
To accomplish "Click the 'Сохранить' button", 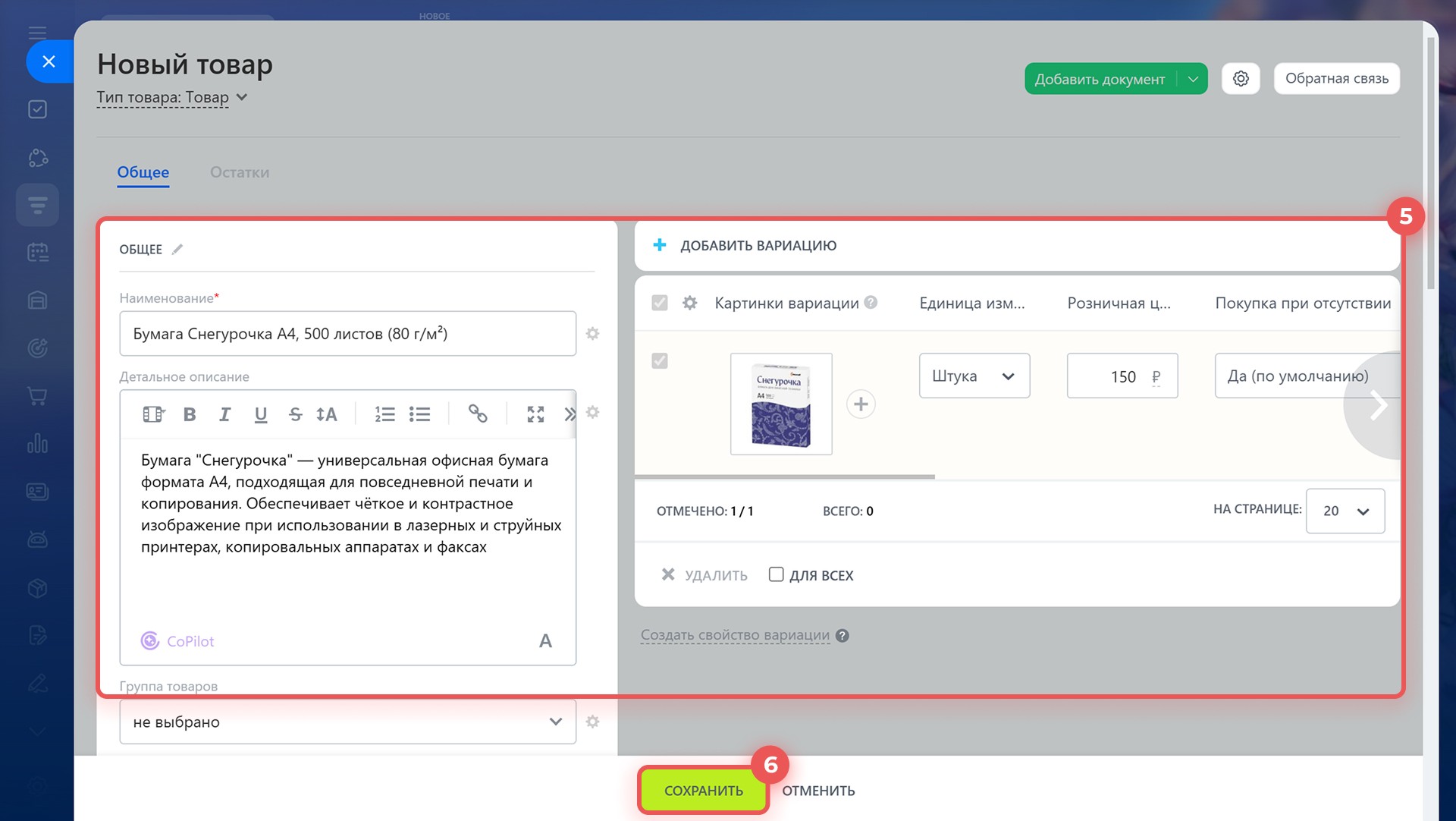I will click(x=703, y=791).
